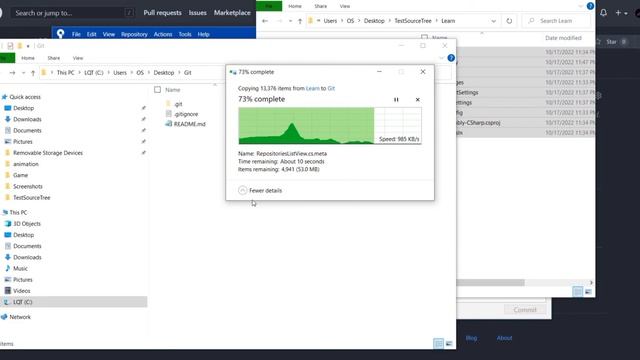Click the copy progress speed graph
This screenshot has width=640, height=360.
point(330,126)
